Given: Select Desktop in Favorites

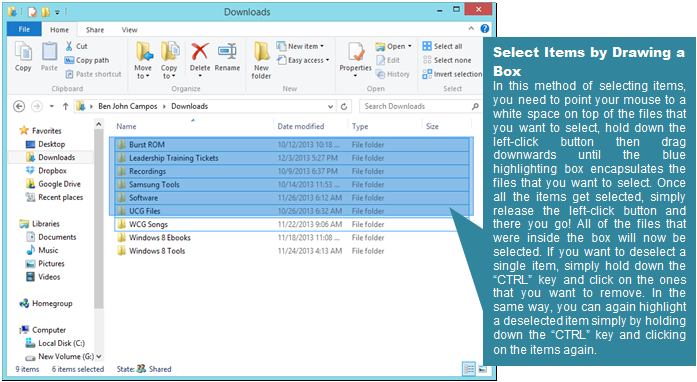Looking at the screenshot, I should tap(51, 144).
